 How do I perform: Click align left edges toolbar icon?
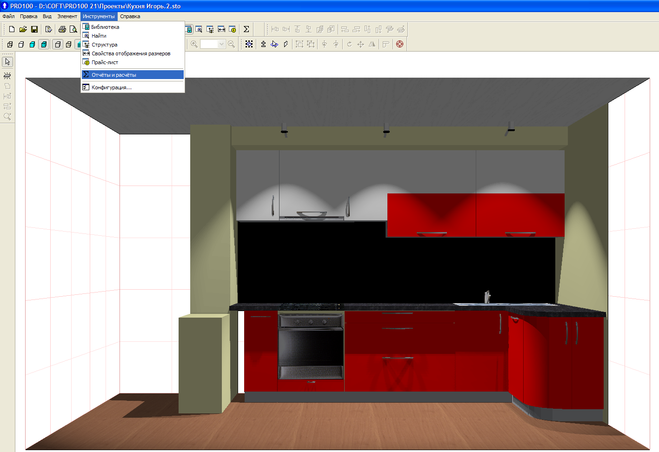pyautogui.click(x=274, y=29)
